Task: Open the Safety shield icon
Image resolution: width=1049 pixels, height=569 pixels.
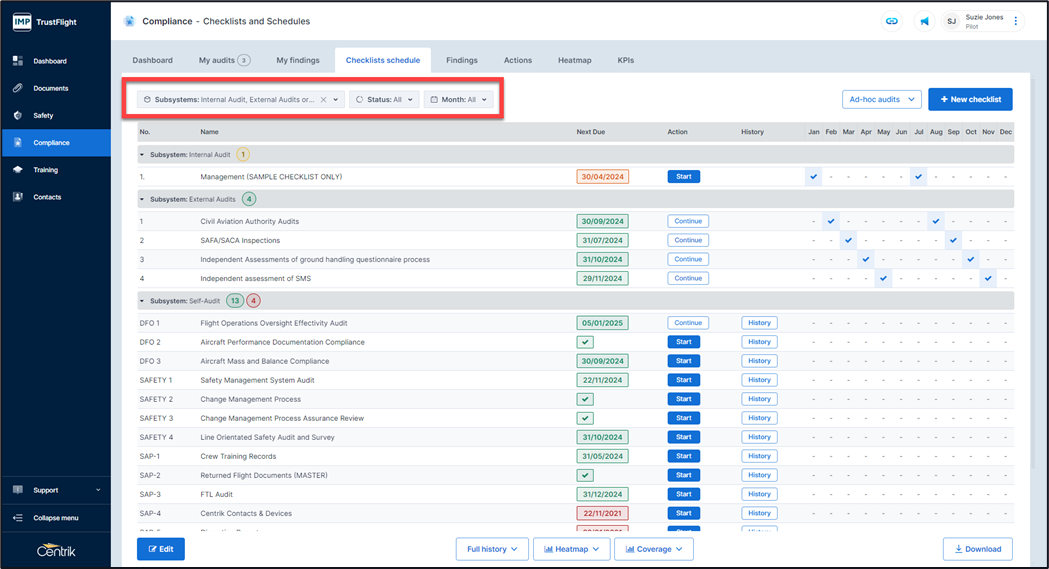Action: click(18, 115)
